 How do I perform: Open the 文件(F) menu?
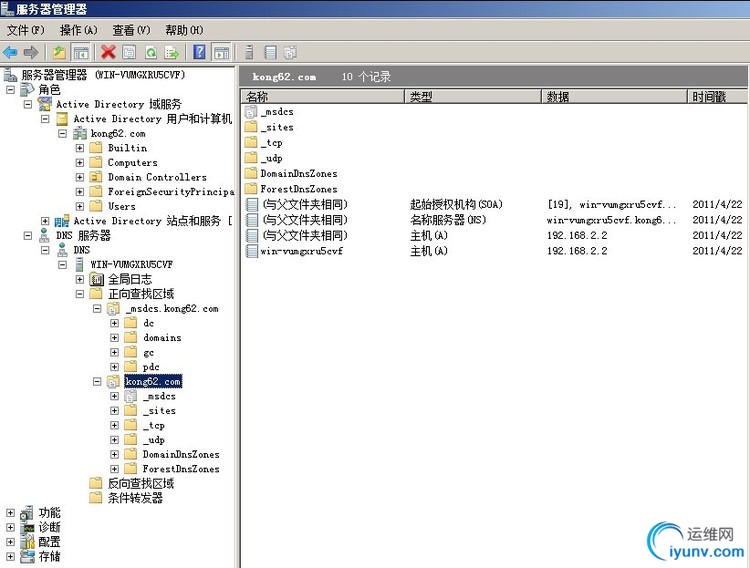[x=25, y=30]
